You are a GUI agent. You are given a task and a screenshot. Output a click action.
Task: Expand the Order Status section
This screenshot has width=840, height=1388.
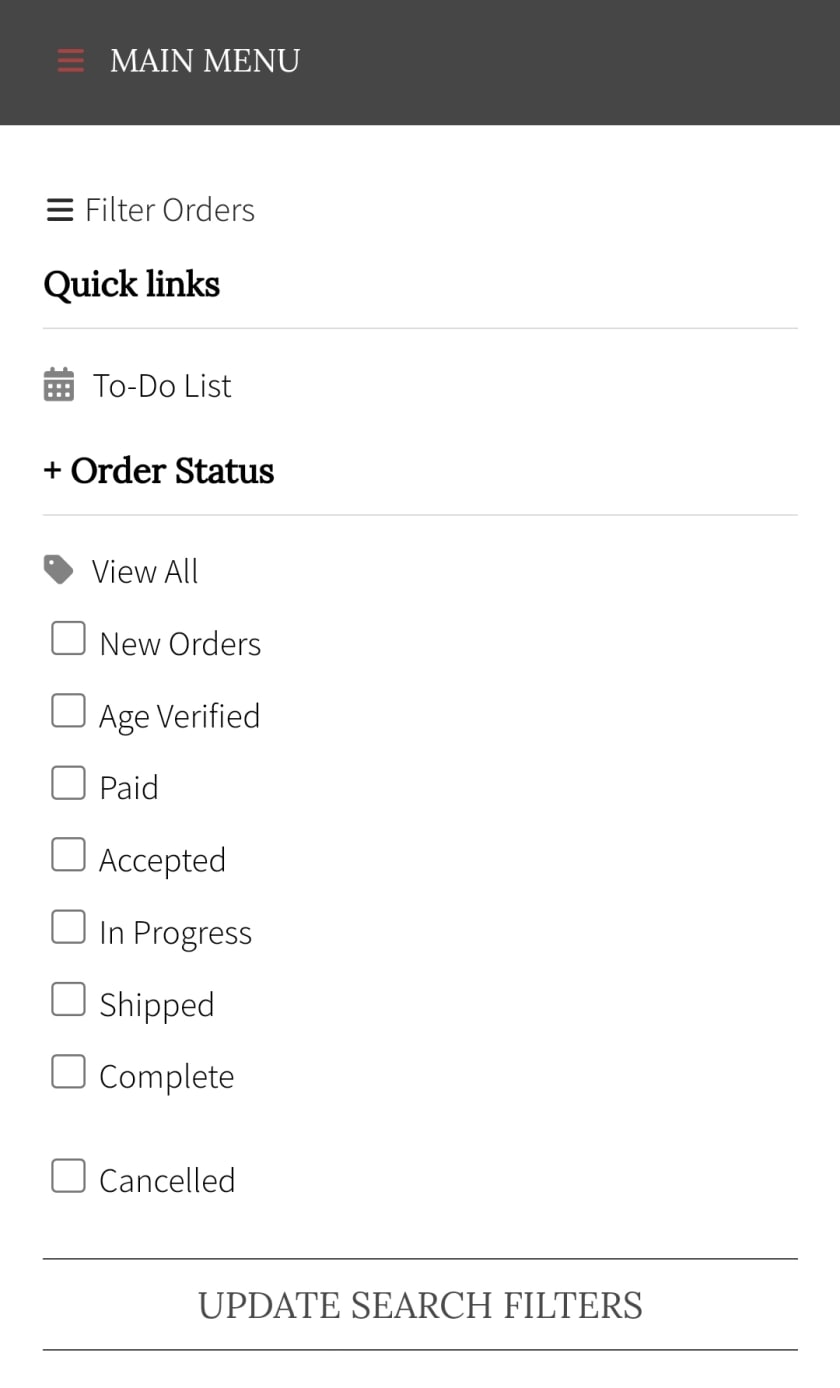point(159,471)
